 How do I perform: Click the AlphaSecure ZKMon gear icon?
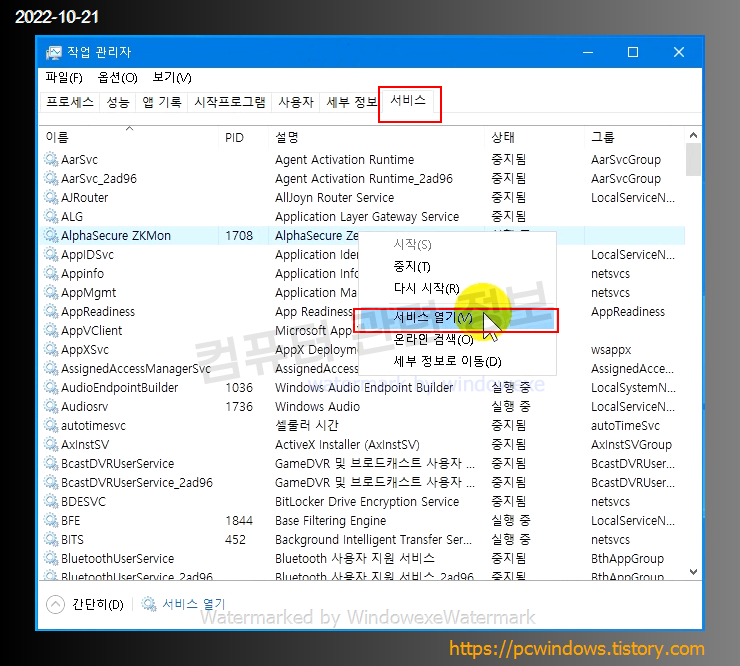51,235
